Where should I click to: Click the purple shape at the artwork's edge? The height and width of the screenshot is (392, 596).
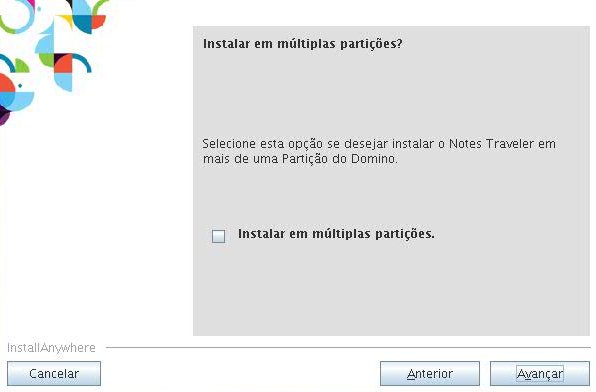pos(4,115)
